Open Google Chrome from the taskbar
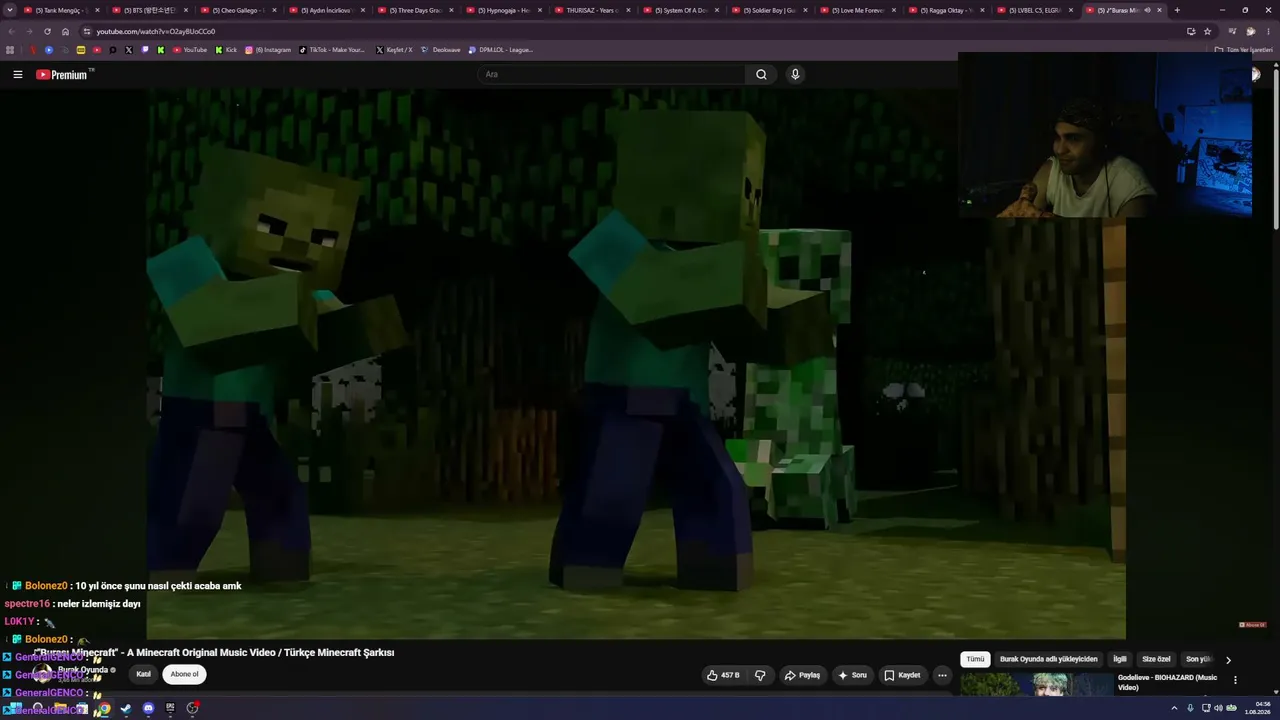This screenshot has width=1280, height=720. click(x=103, y=709)
